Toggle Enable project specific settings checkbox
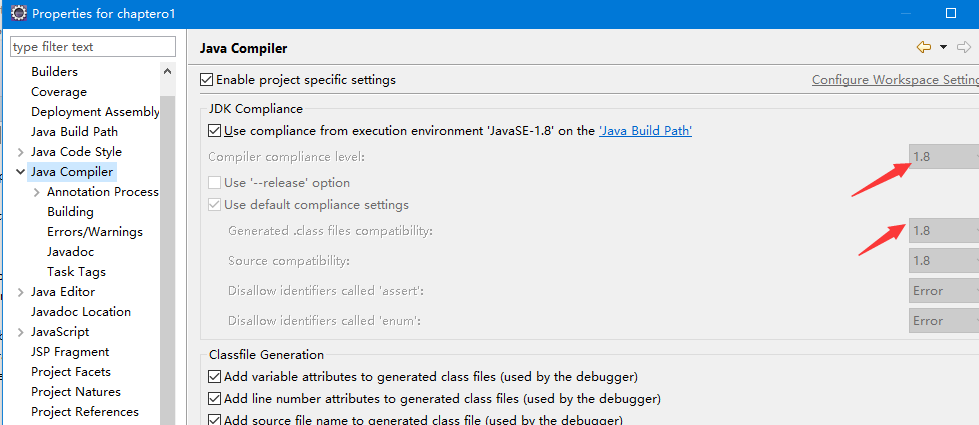Image resolution: width=979 pixels, height=425 pixels. [207, 80]
